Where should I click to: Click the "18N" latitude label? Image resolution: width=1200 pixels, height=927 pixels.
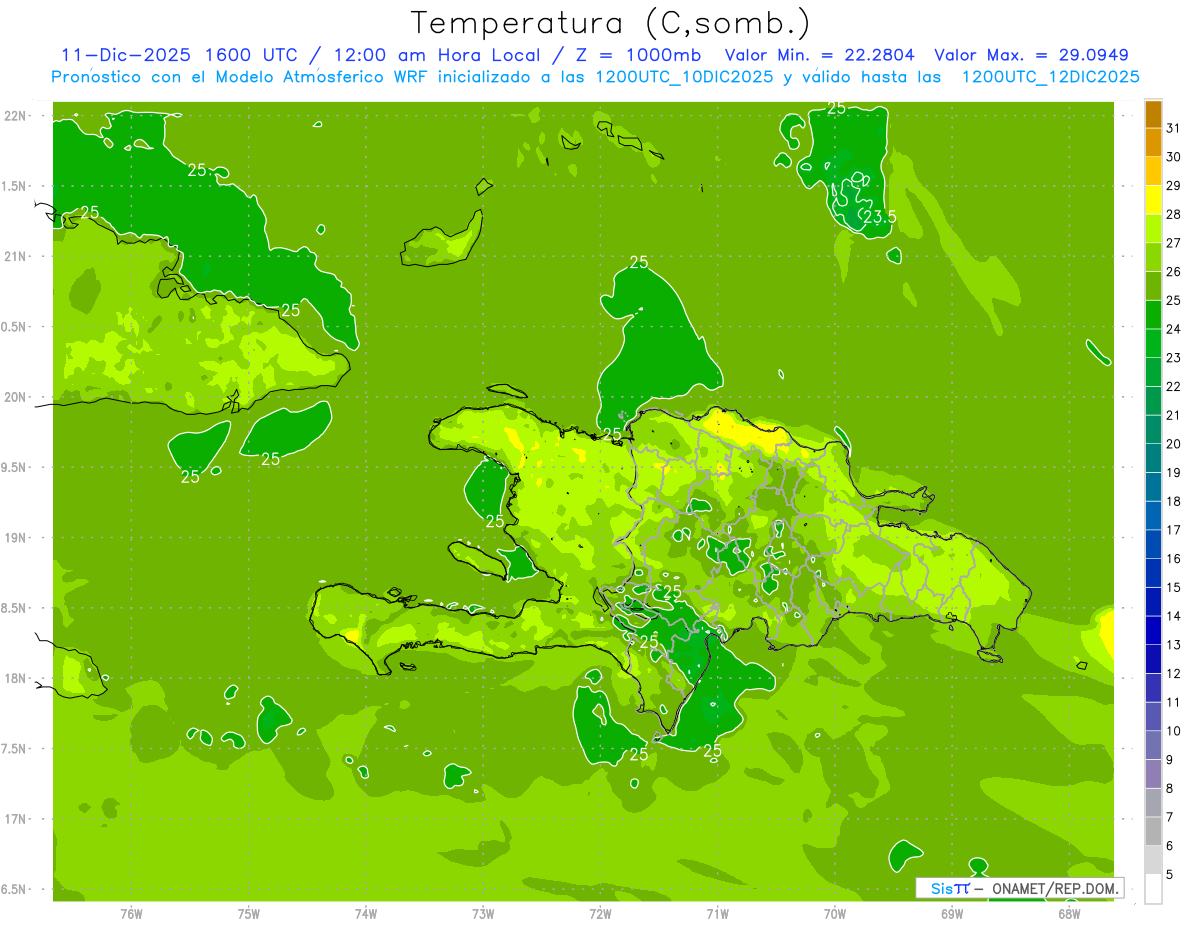(15, 678)
